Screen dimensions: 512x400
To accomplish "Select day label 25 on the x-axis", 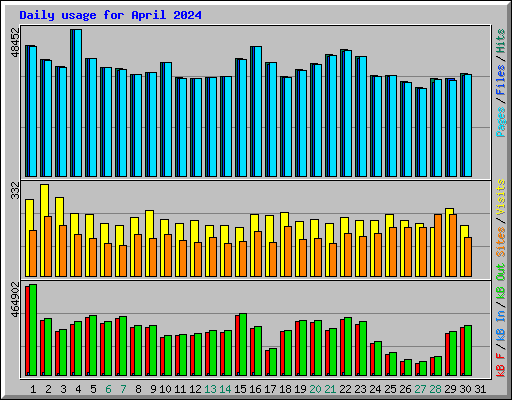I will (x=390, y=389).
